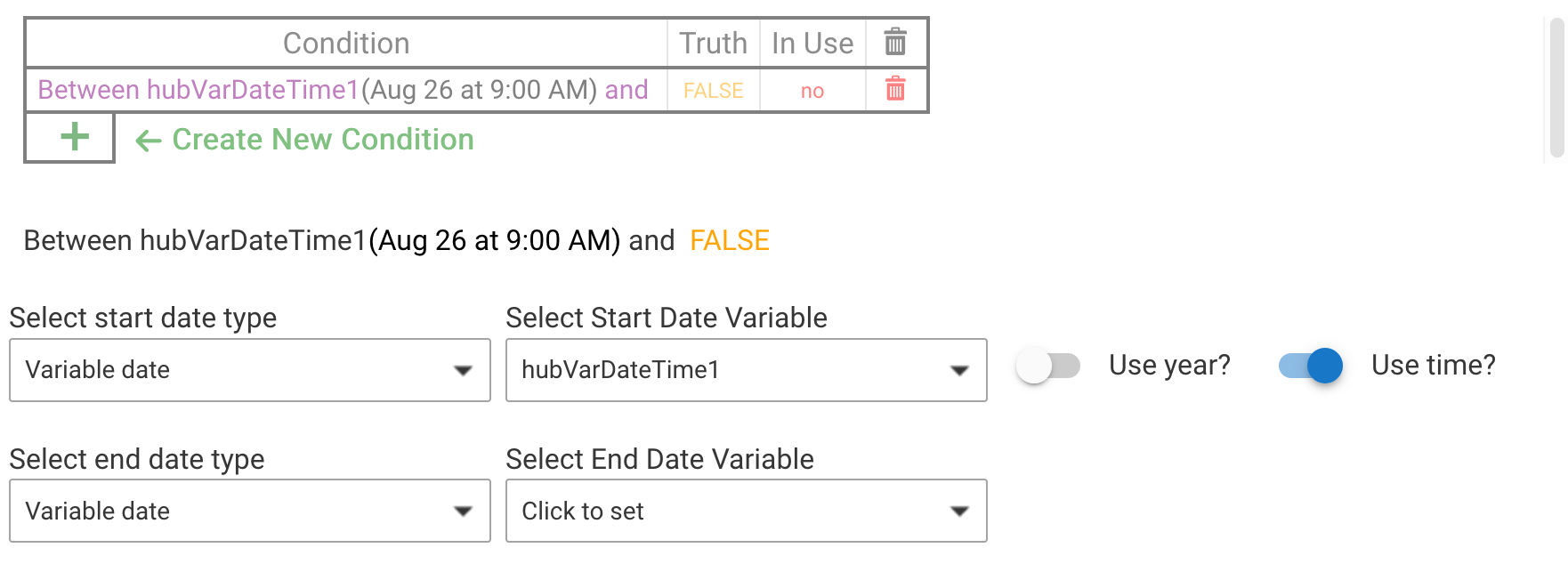
Task: Open the Select end date type dropdown
Action: 249,512
